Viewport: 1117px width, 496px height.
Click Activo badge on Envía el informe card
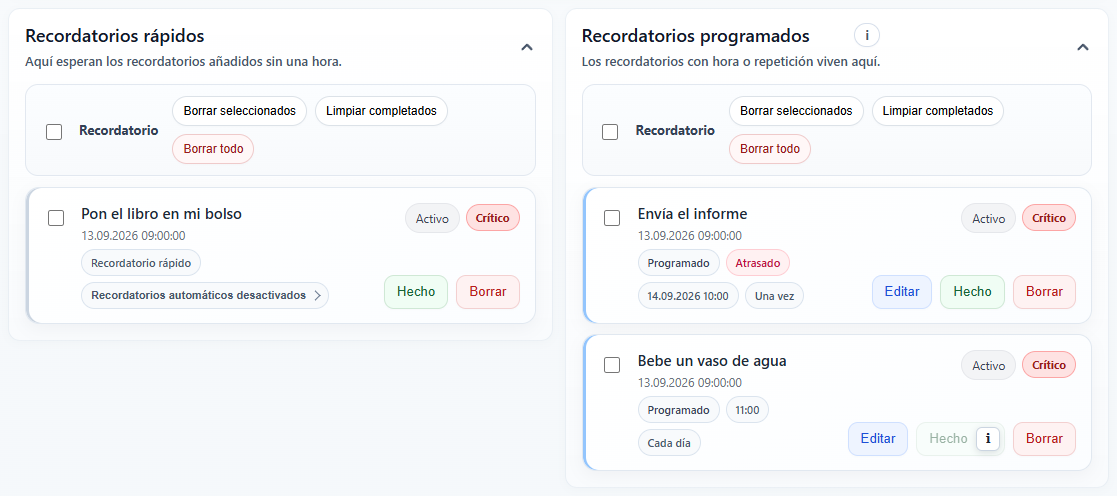coord(988,218)
